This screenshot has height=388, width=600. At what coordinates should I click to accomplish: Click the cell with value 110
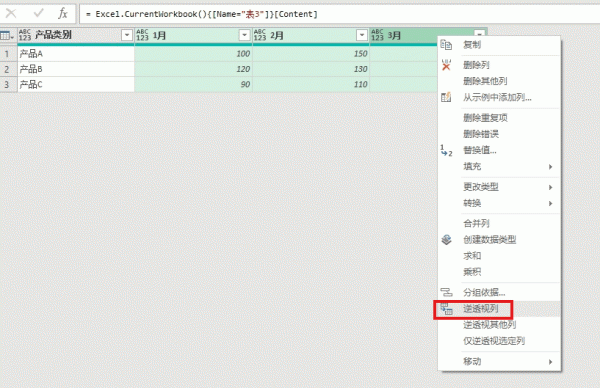(x=311, y=85)
